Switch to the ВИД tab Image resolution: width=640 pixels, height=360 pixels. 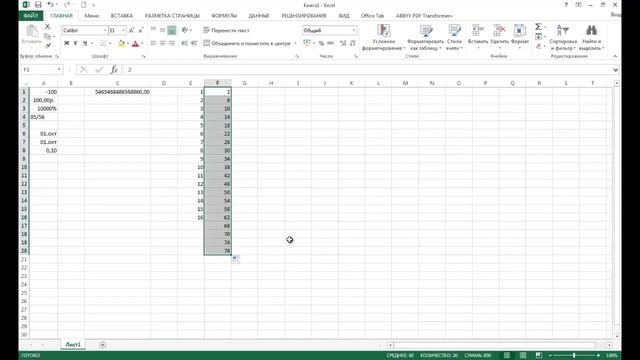click(x=344, y=16)
